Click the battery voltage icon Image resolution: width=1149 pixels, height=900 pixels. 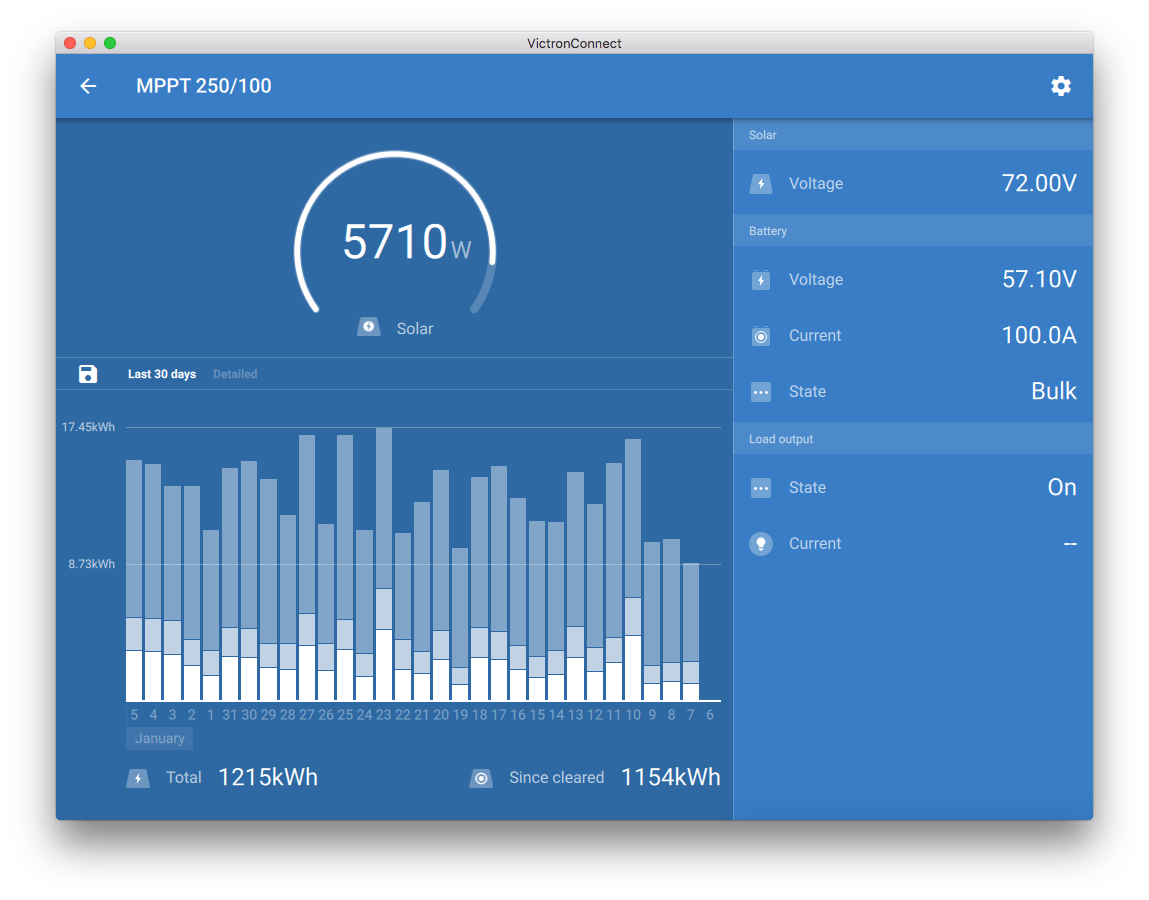pos(761,280)
